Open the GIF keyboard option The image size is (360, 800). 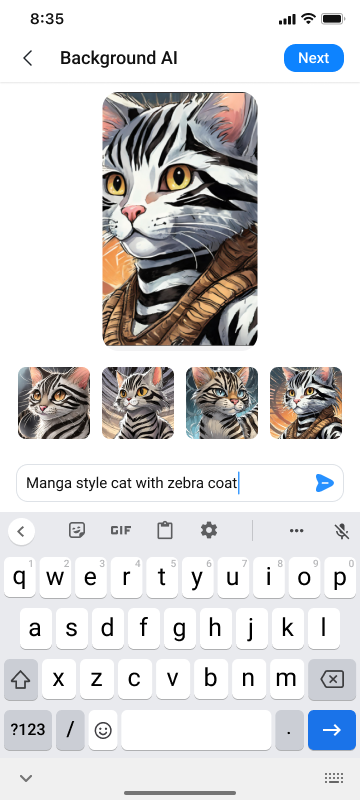[x=121, y=531]
